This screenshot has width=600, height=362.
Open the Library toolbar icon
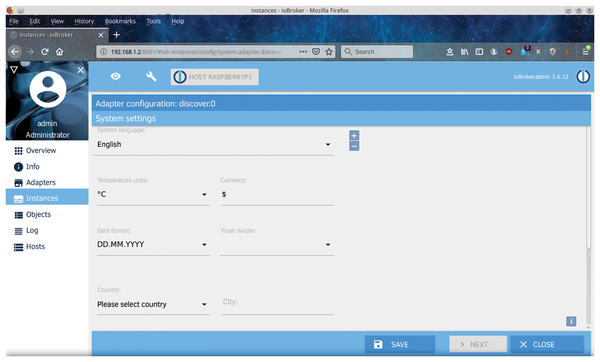(x=464, y=52)
